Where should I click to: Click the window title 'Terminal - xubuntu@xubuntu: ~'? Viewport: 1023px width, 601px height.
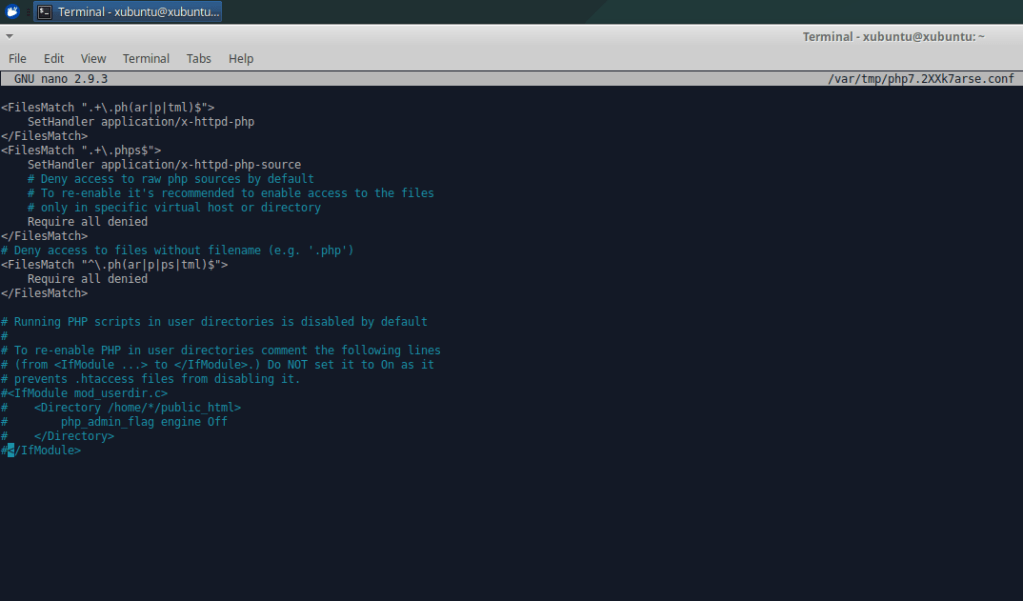click(x=893, y=36)
